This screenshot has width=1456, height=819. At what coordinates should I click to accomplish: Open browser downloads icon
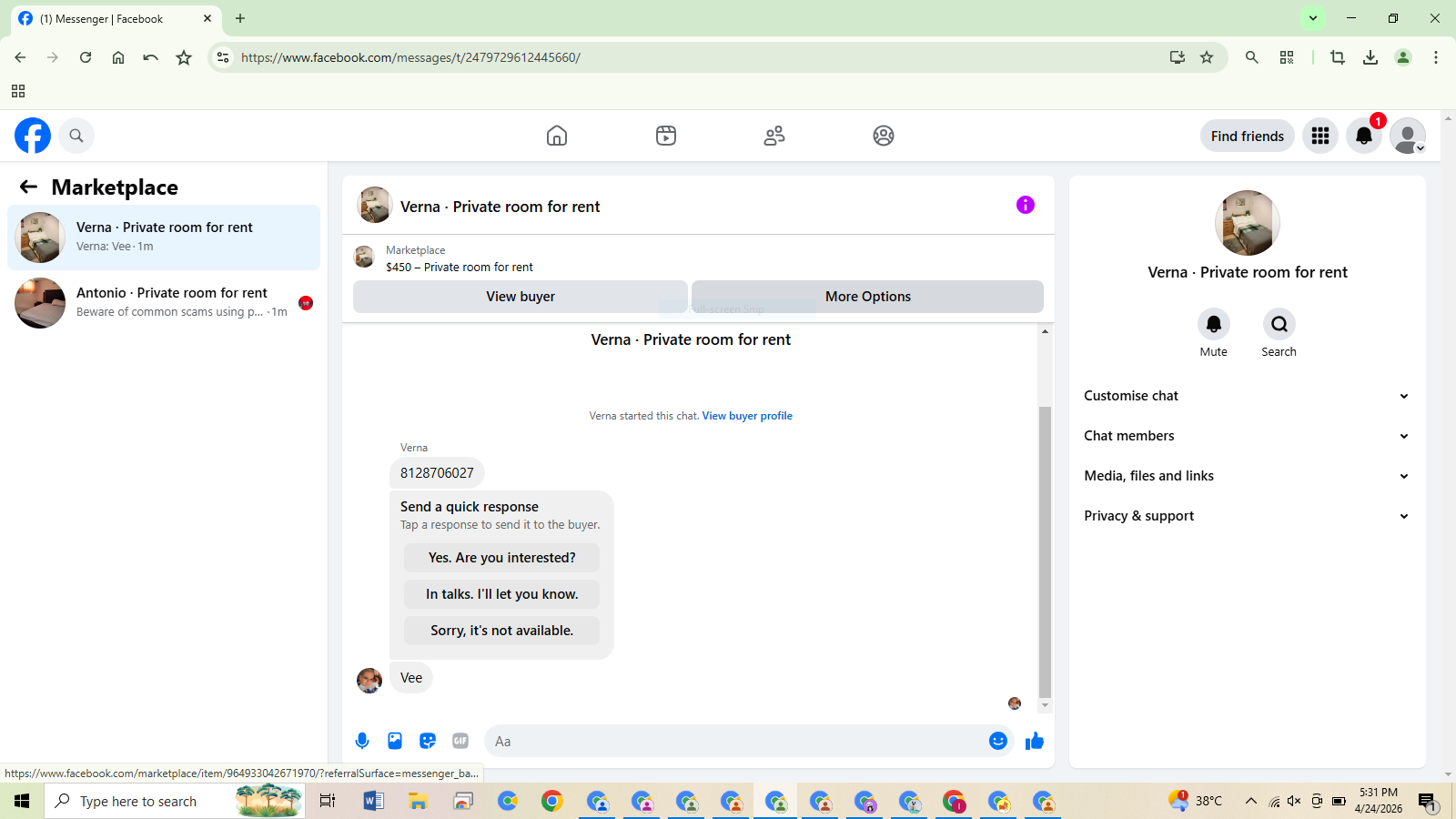(x=1370, y=57)
